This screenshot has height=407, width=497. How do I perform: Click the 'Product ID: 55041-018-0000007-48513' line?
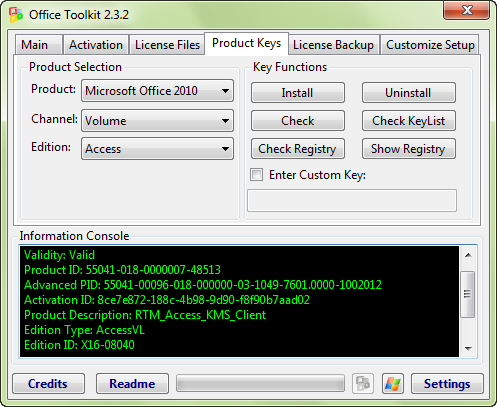122,270
